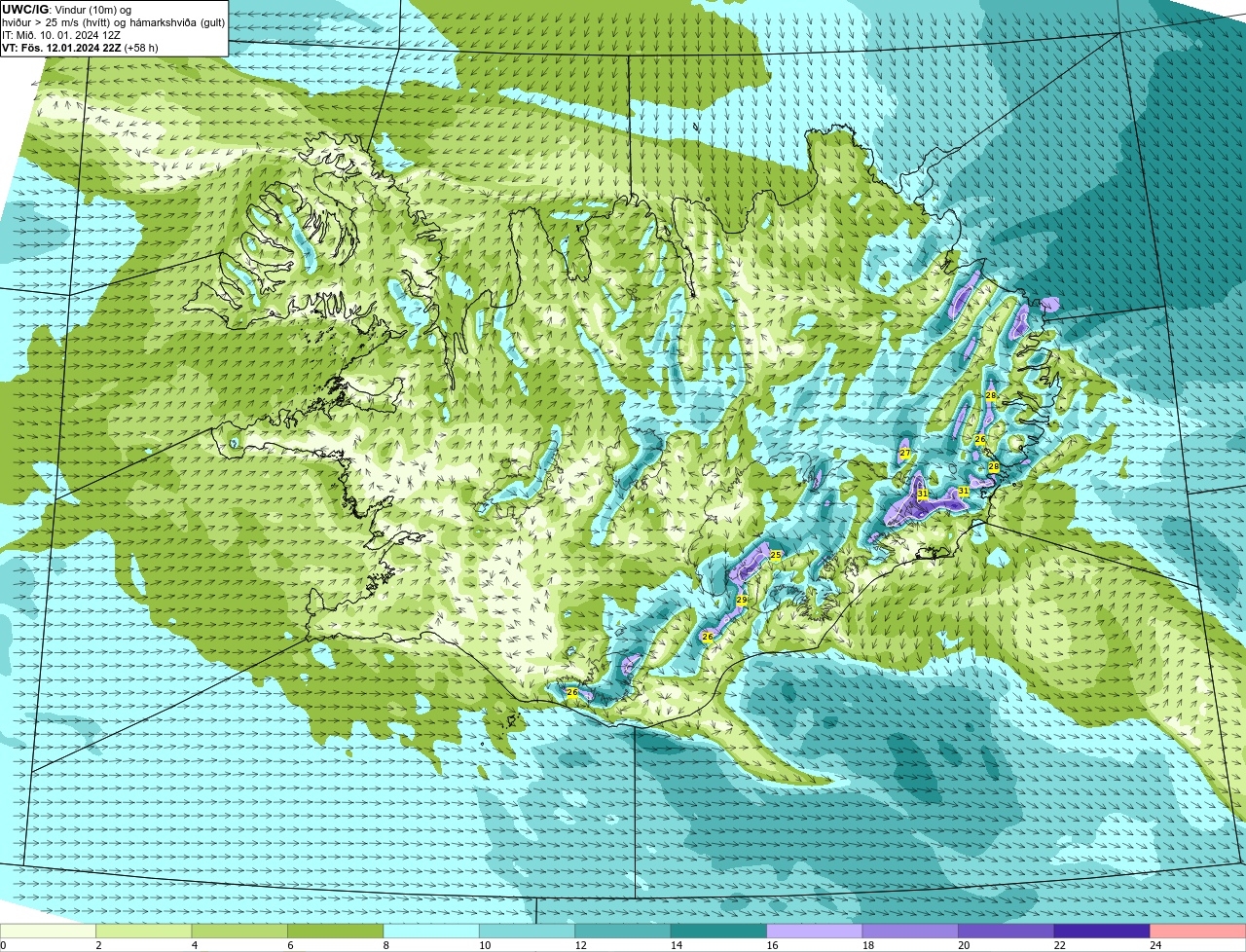Click the 4–6 m/s green legend swatch
This screenshot has width=1246, height=952.
point(239,931)
